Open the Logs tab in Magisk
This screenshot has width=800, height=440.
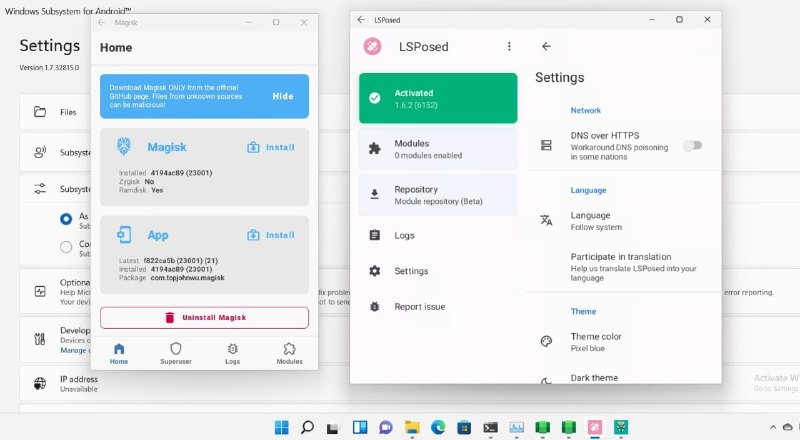click(233, 353)
